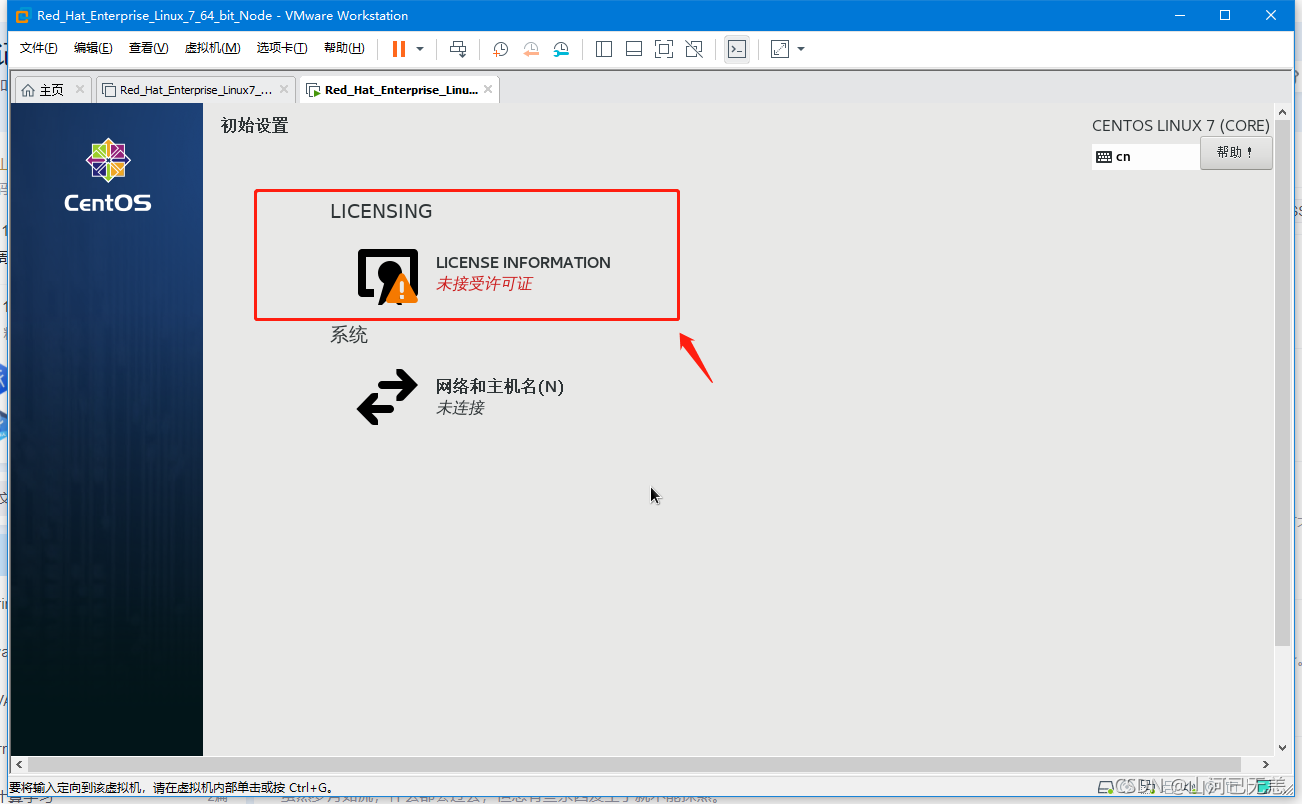This screenshot has height=804, width=1302.
Task: Click the stretch guest display icon
Action: 780,48
